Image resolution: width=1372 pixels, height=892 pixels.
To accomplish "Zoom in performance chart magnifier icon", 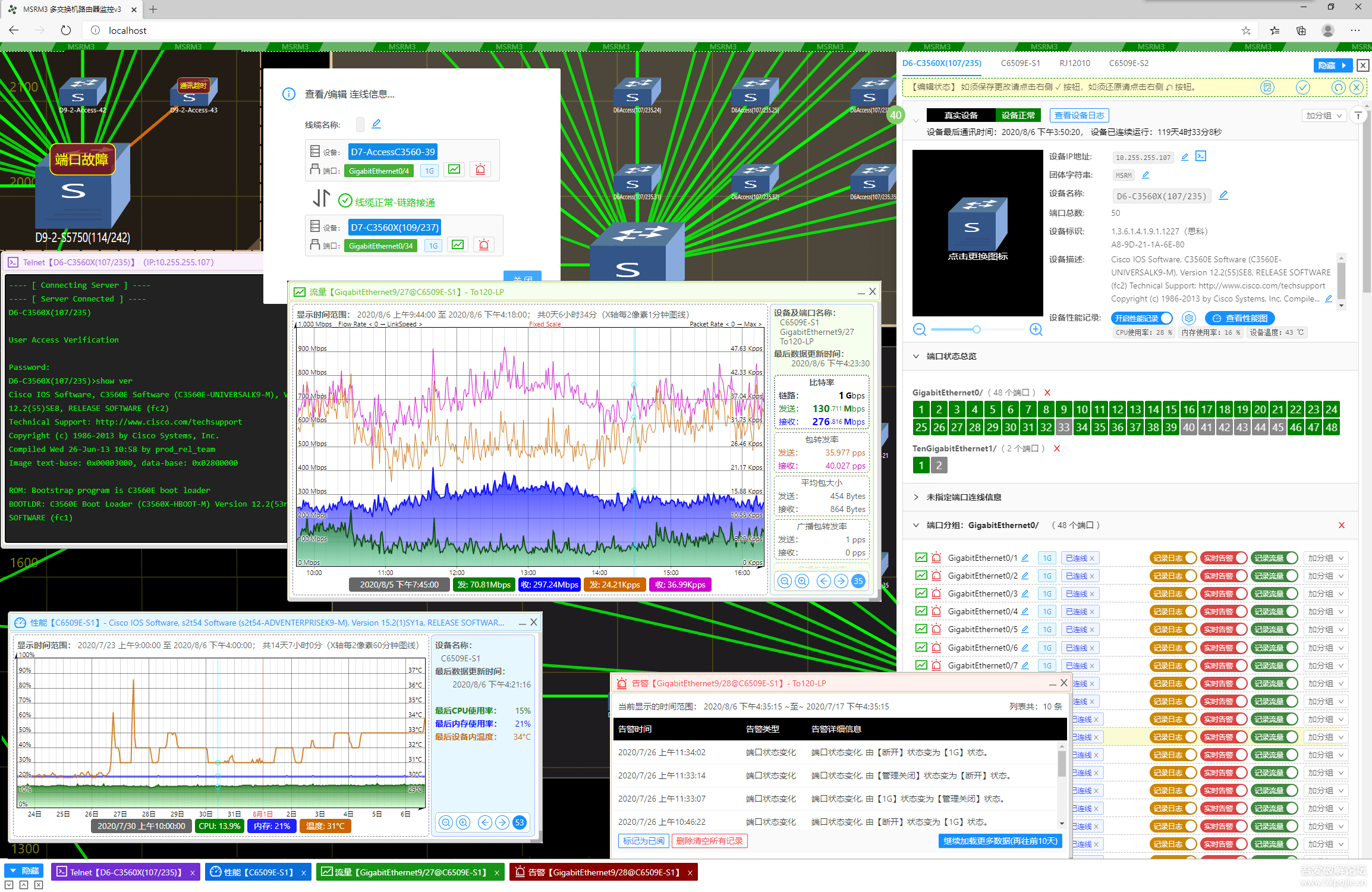I will (463, 822).
